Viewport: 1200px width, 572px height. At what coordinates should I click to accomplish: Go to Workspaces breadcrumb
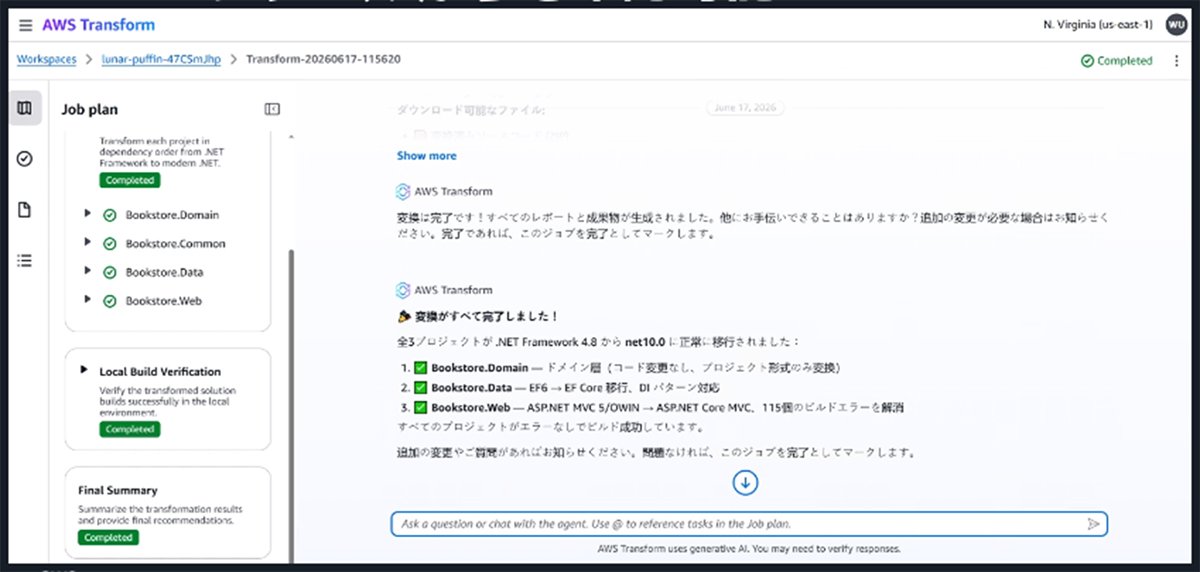click(x=46, y=59)
